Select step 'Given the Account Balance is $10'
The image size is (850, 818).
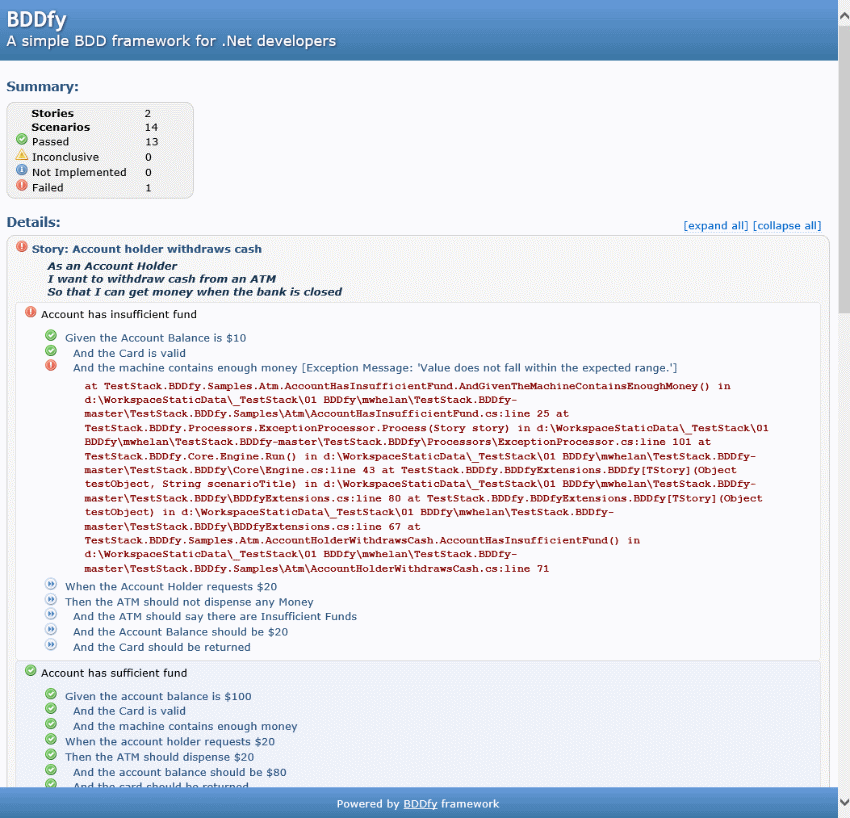(x=156, y=338)
